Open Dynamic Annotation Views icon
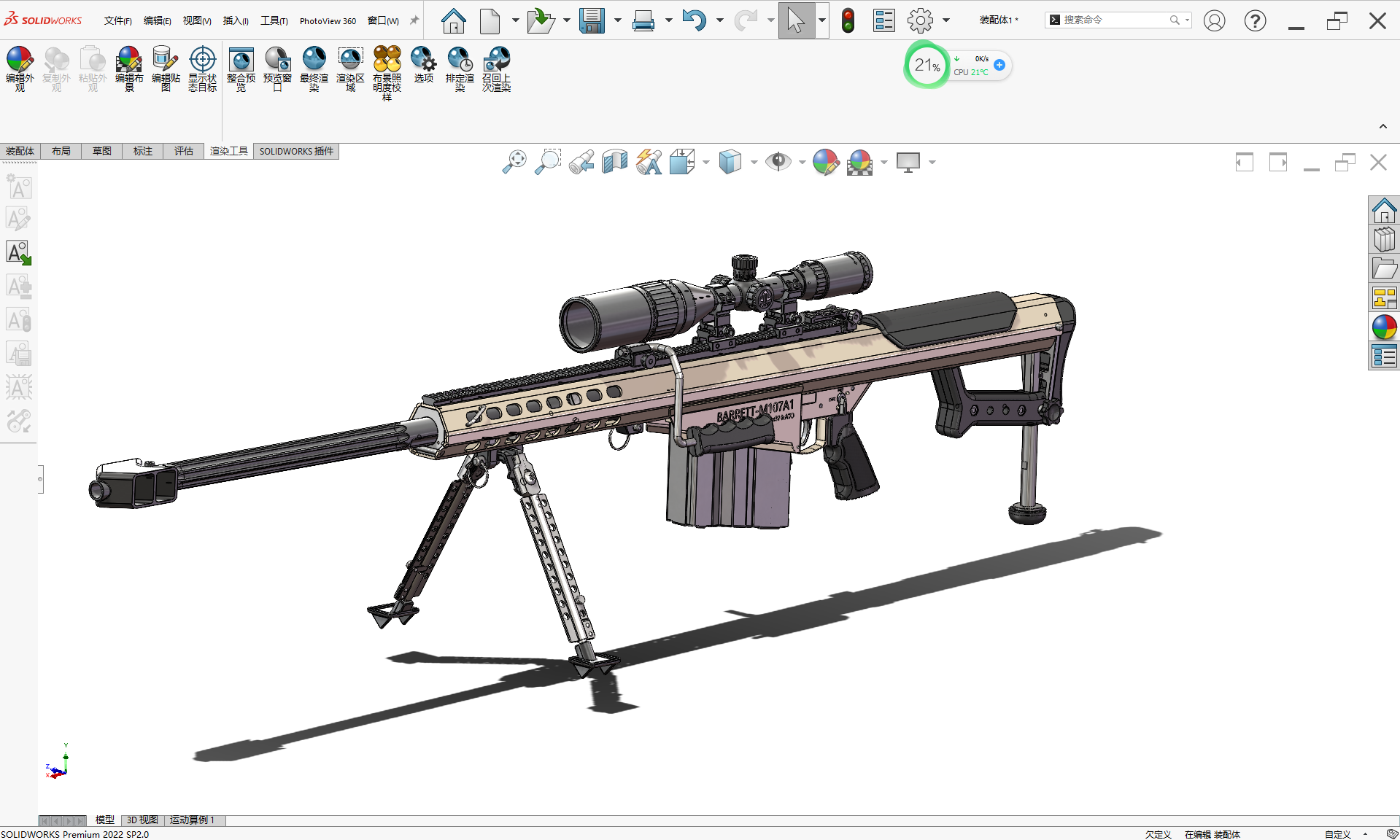Viewport: 1400px width, 840px height. click(x=649, y=162)
